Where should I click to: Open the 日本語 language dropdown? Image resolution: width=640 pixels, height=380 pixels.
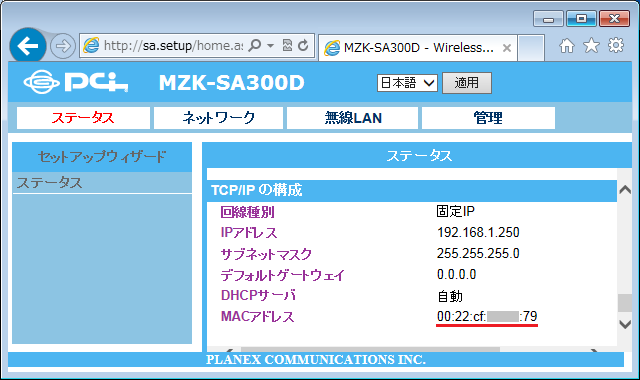point(407,83)
